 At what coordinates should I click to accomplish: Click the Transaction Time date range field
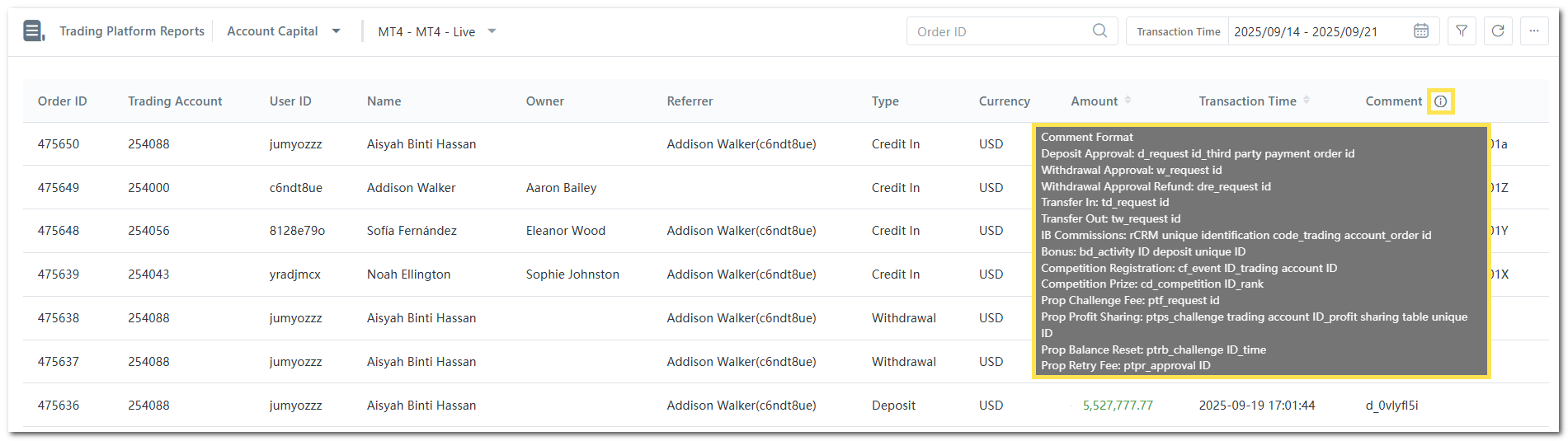[x=1318, y=31]
